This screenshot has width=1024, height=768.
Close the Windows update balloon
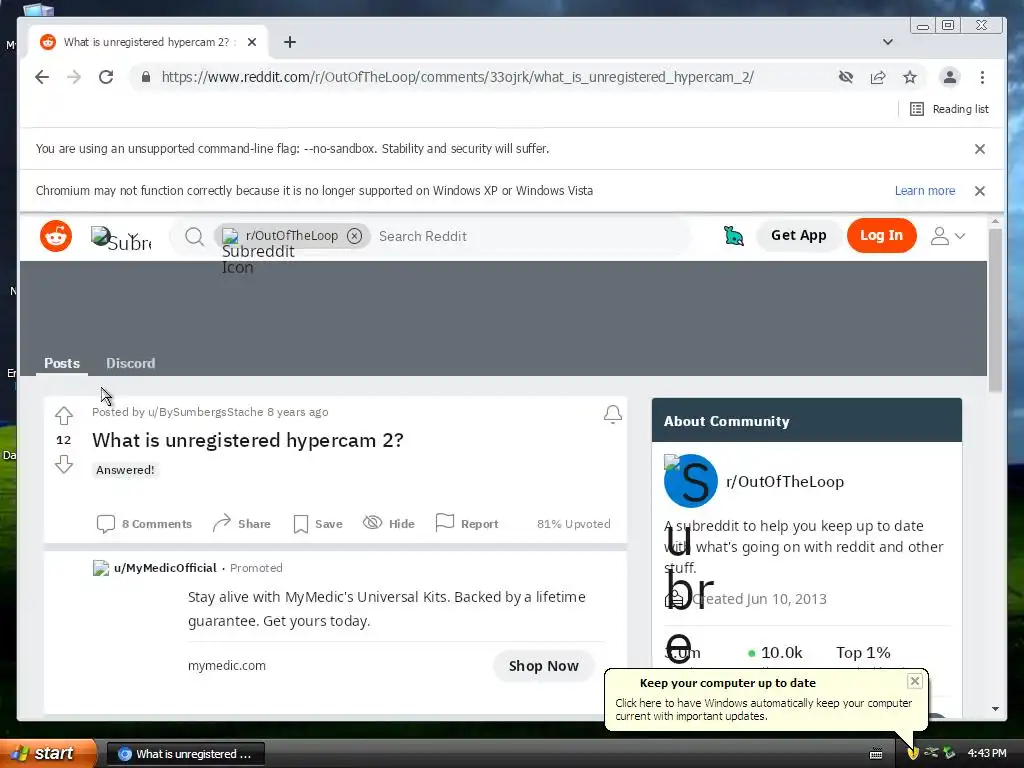914,681
